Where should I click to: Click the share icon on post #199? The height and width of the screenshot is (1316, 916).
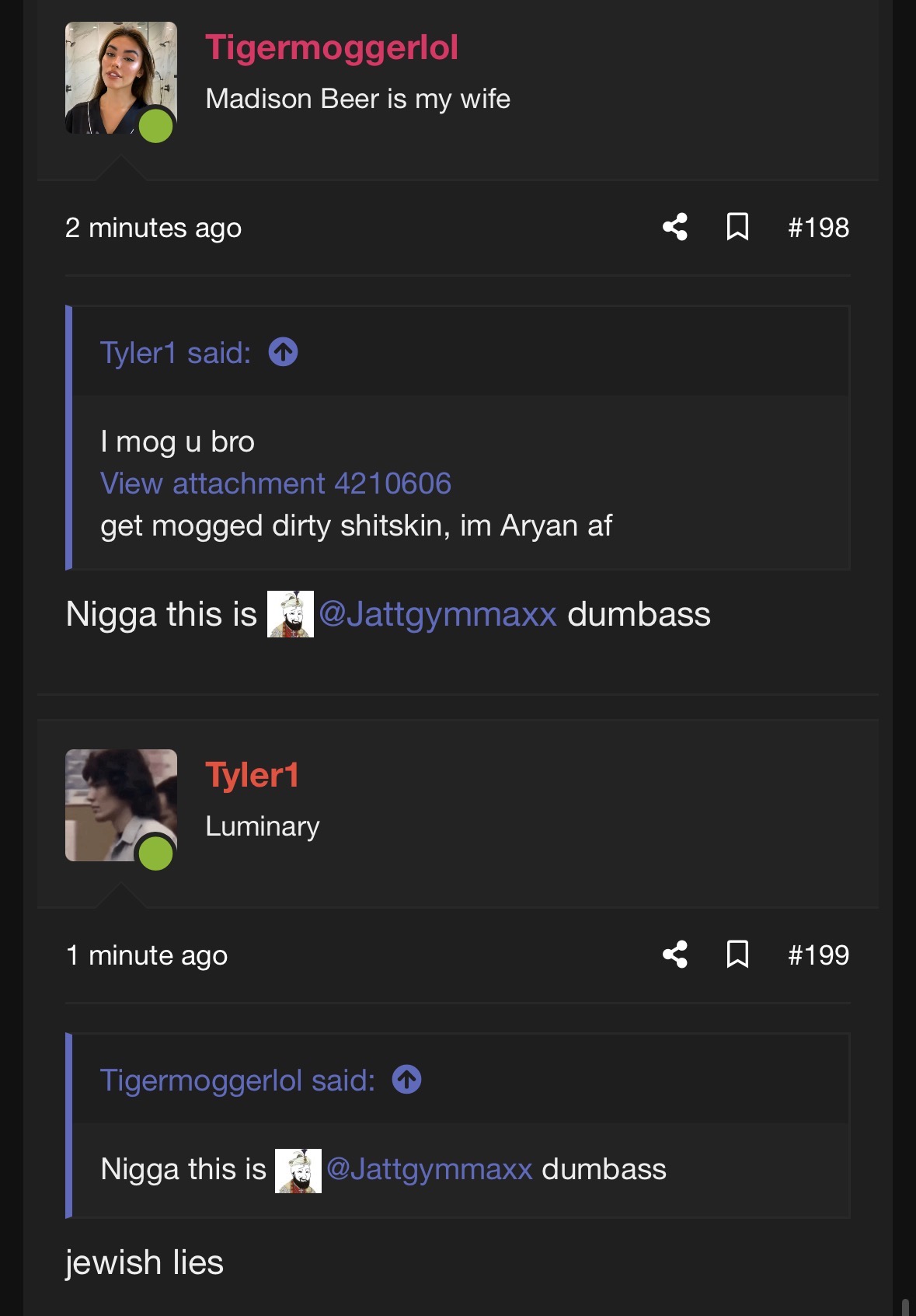coord(675,955)
